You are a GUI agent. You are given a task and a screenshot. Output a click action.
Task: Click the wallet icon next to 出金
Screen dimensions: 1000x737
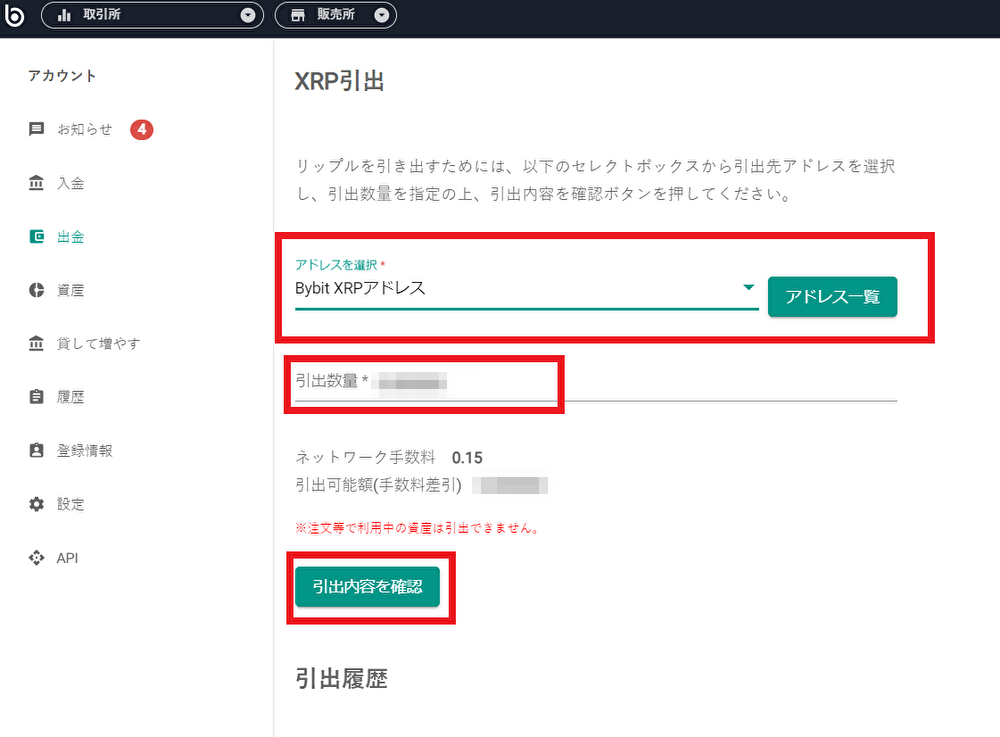click(x=36, y=237)
